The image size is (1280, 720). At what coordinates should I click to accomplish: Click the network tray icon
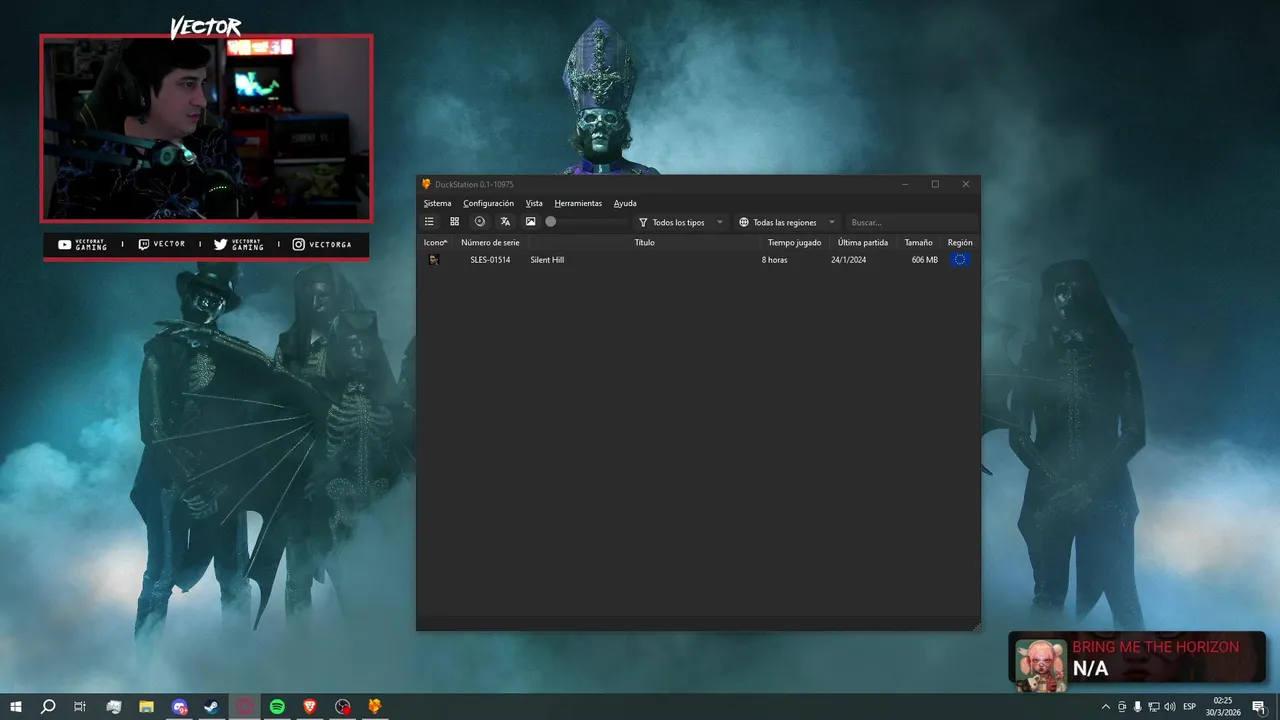tap(1153, 707)
